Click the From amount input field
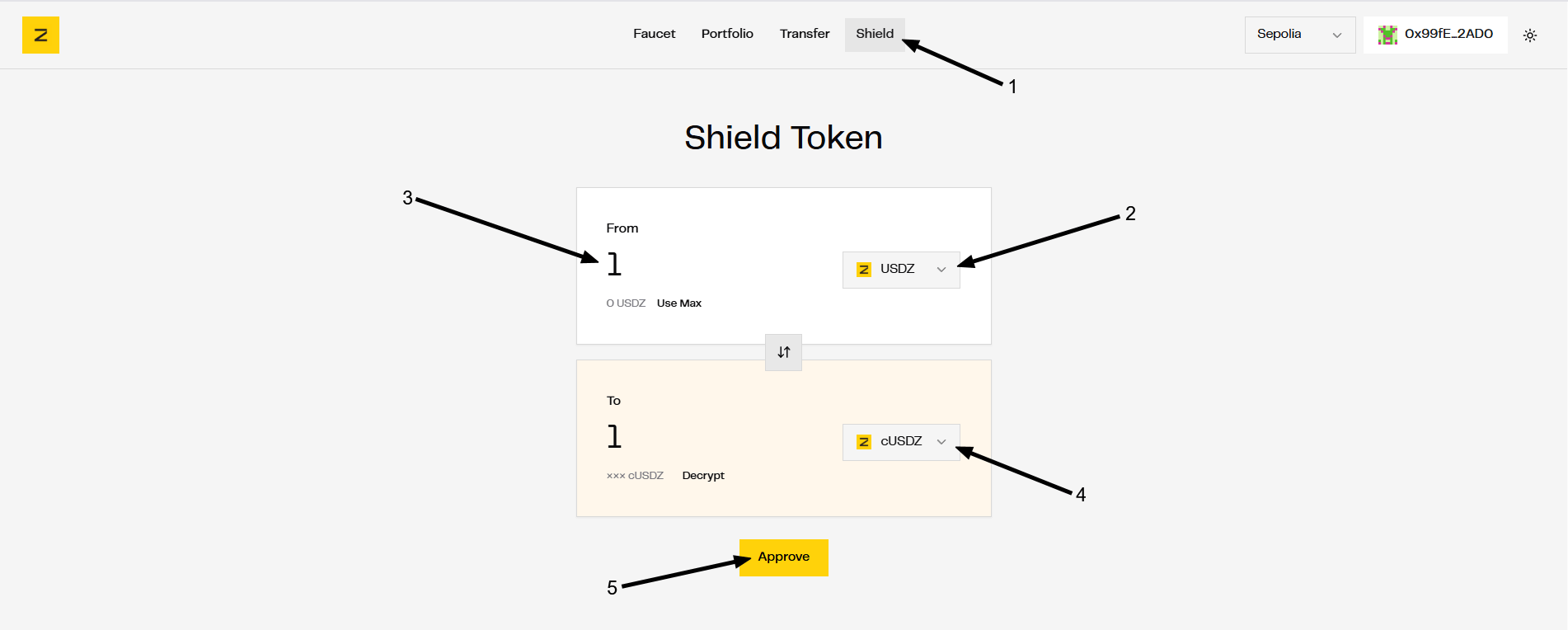This screenshot has height=630, width=1568. (709, 265)
